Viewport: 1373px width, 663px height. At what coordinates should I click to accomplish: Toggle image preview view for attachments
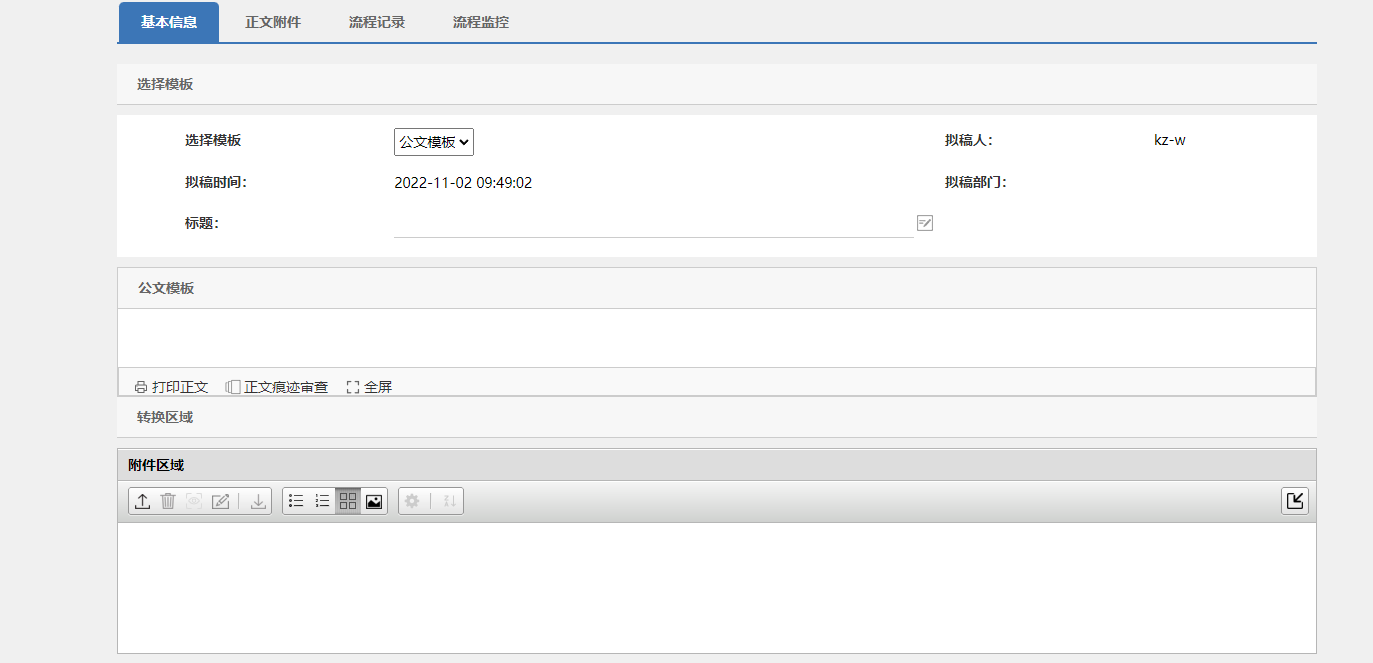click(373, 501)
